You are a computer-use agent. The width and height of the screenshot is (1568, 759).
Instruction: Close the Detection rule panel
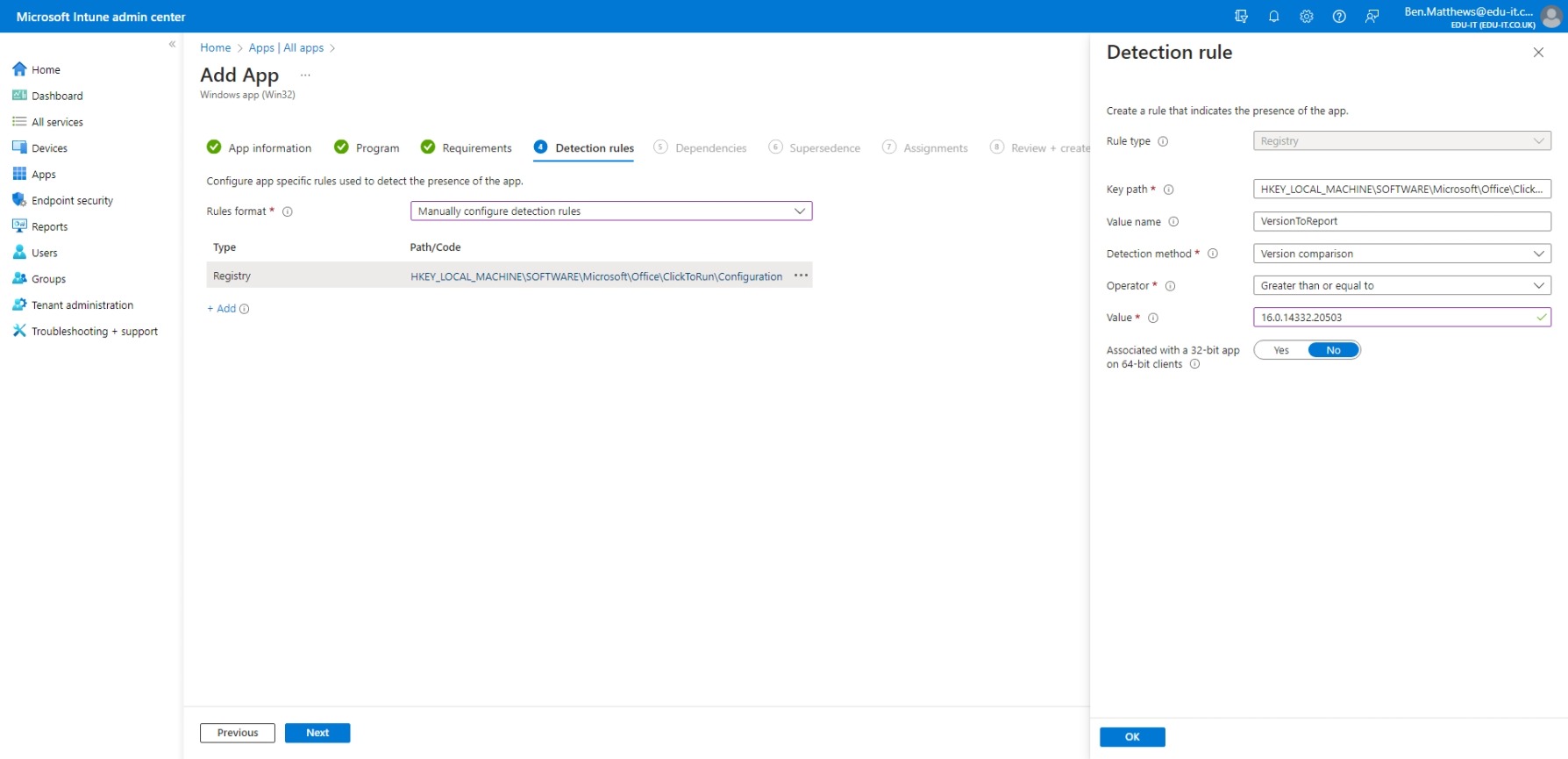click(1538, 53)
